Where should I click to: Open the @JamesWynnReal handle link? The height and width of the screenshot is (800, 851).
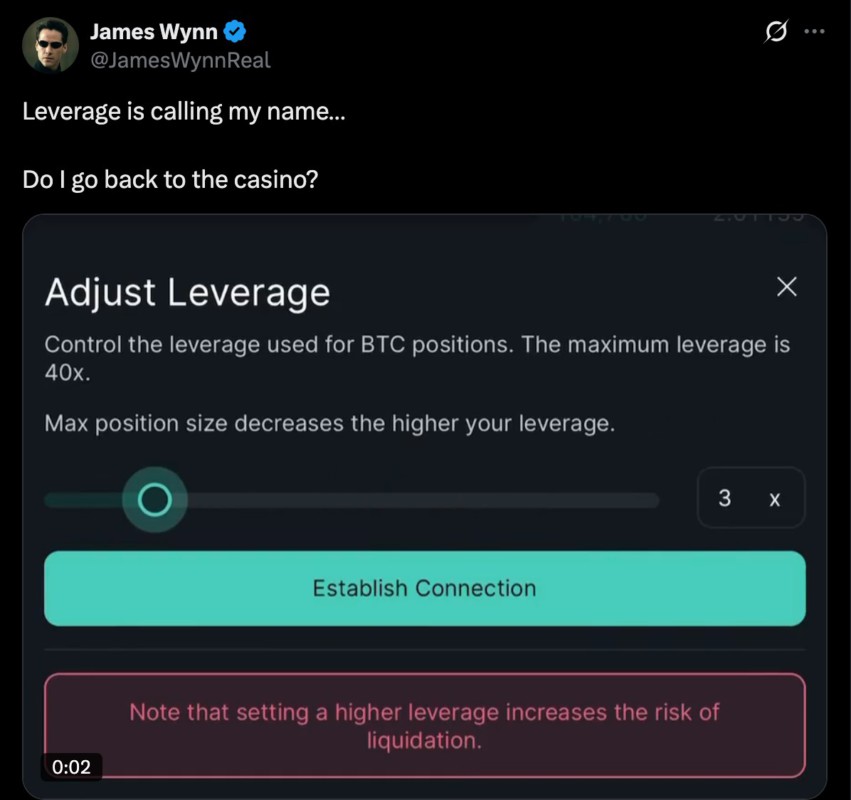[x=180, y=60]
